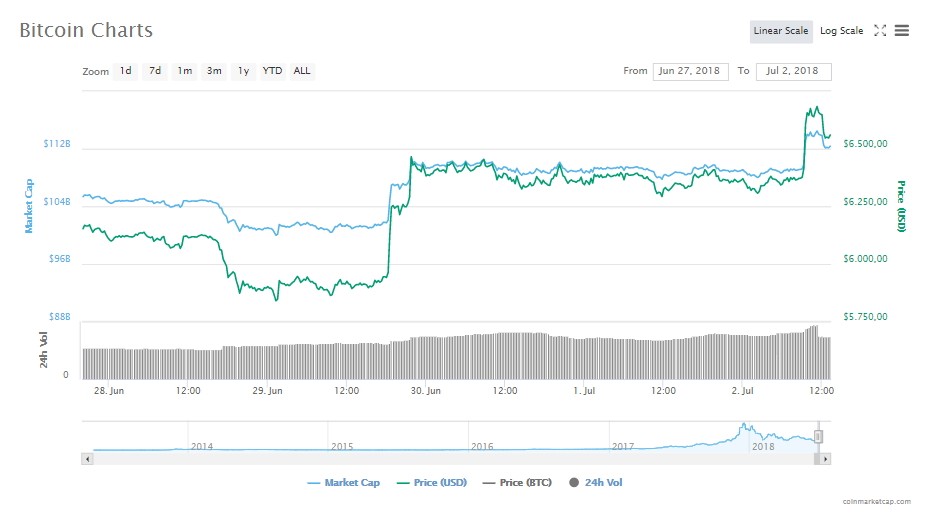Switch to Linear Scale
Image resolution: width=925 pixels, height=513 pixels.
(x=780, y=31)
